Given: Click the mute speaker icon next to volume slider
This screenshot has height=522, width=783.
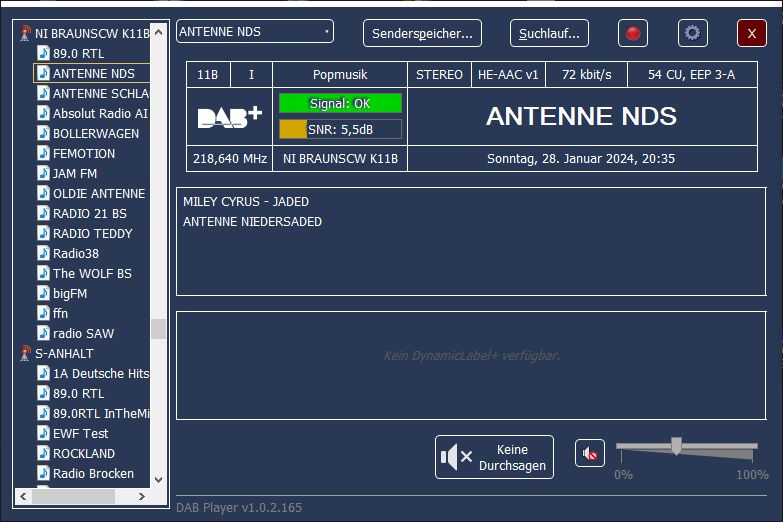Looking at the screenshot, I should [590, 454].
